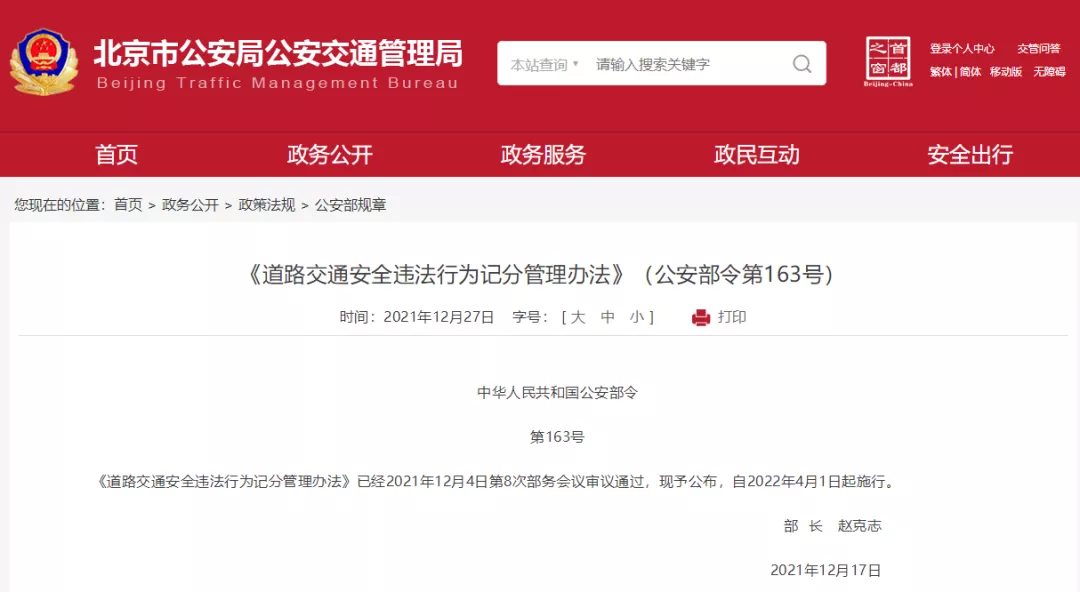This screenshot has width=1080, height=592.
Task: Switch to 简体 simplified Chinese
Action: point(970,72)
